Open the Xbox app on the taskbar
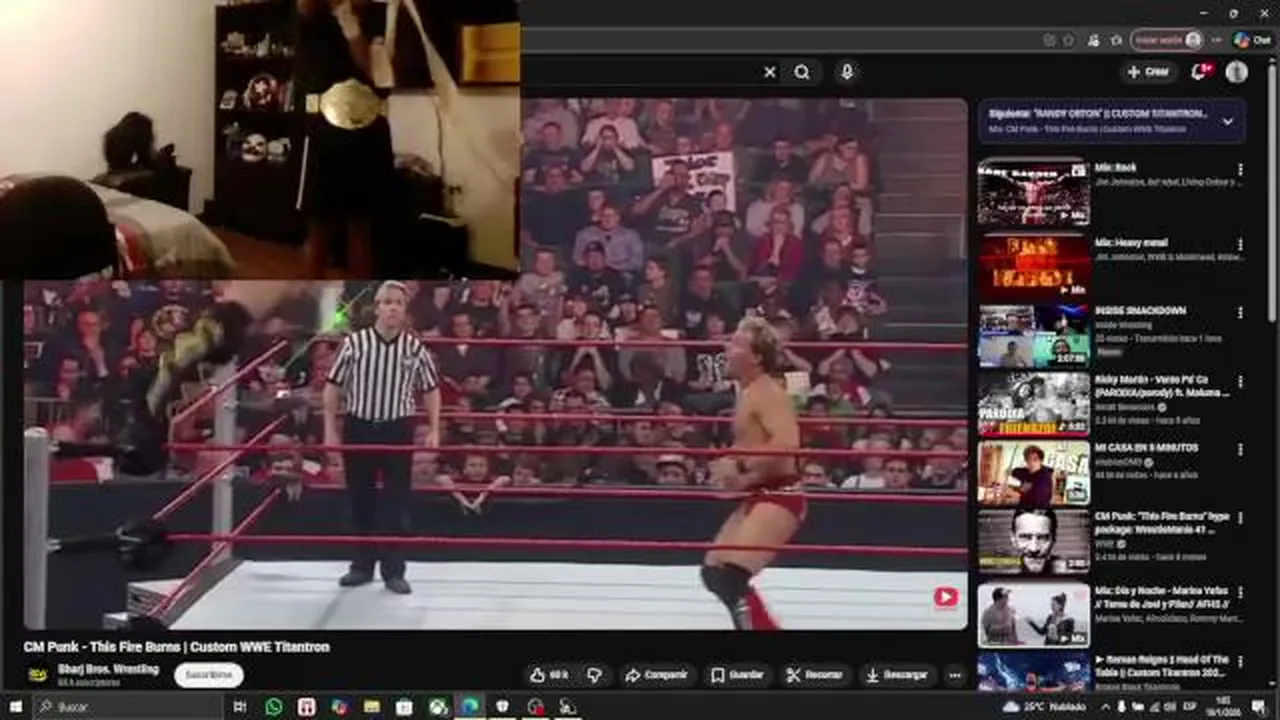1280x720 pixels. 438,706
